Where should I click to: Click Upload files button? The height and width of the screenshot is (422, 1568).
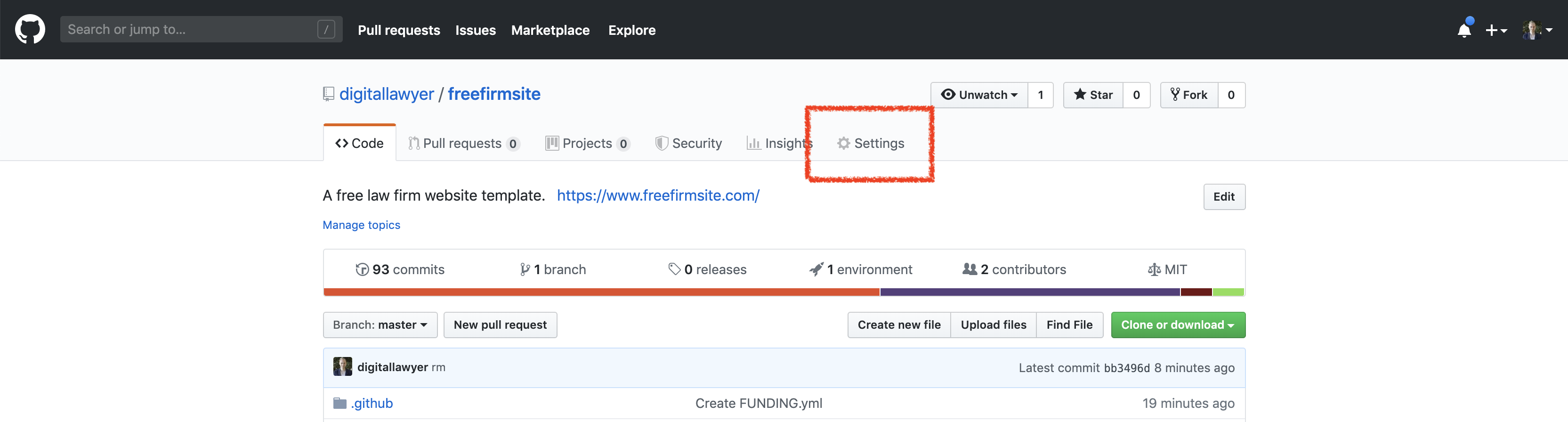coord(994,325)
